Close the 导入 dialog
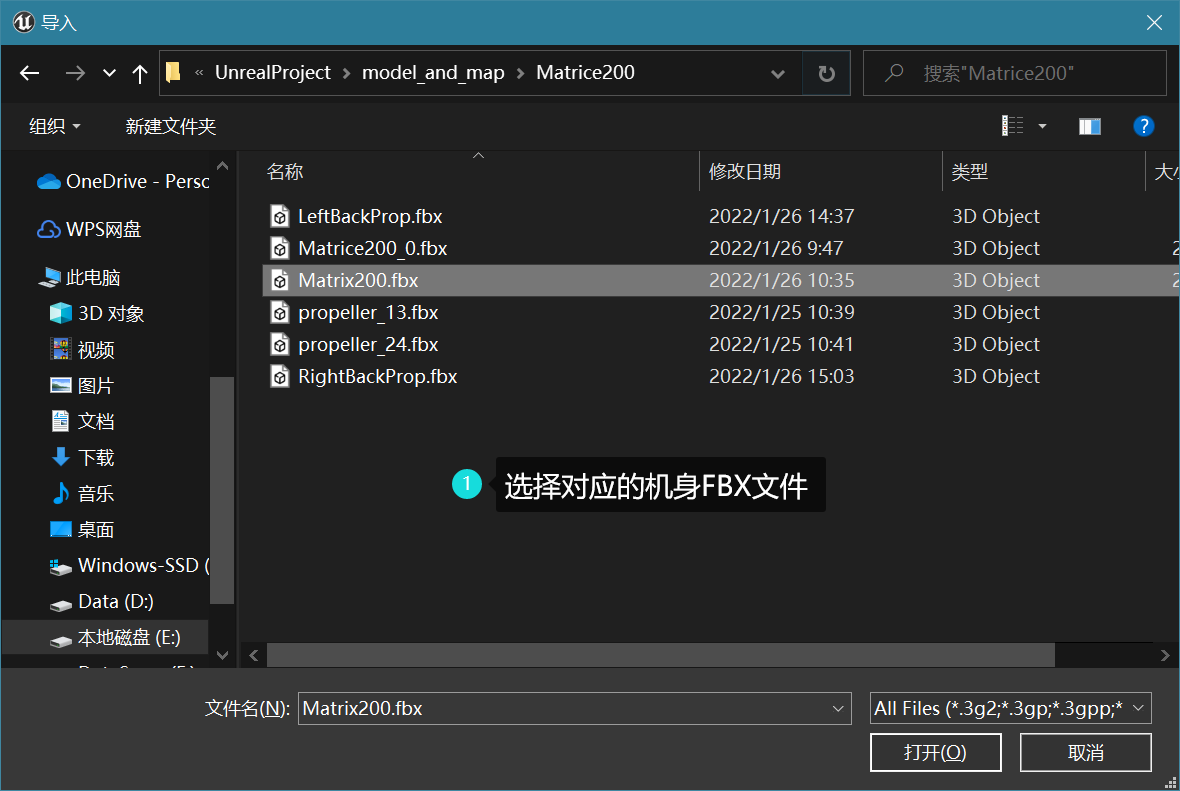Viewport: 1180px width, 791px height. pos(1154,23)
